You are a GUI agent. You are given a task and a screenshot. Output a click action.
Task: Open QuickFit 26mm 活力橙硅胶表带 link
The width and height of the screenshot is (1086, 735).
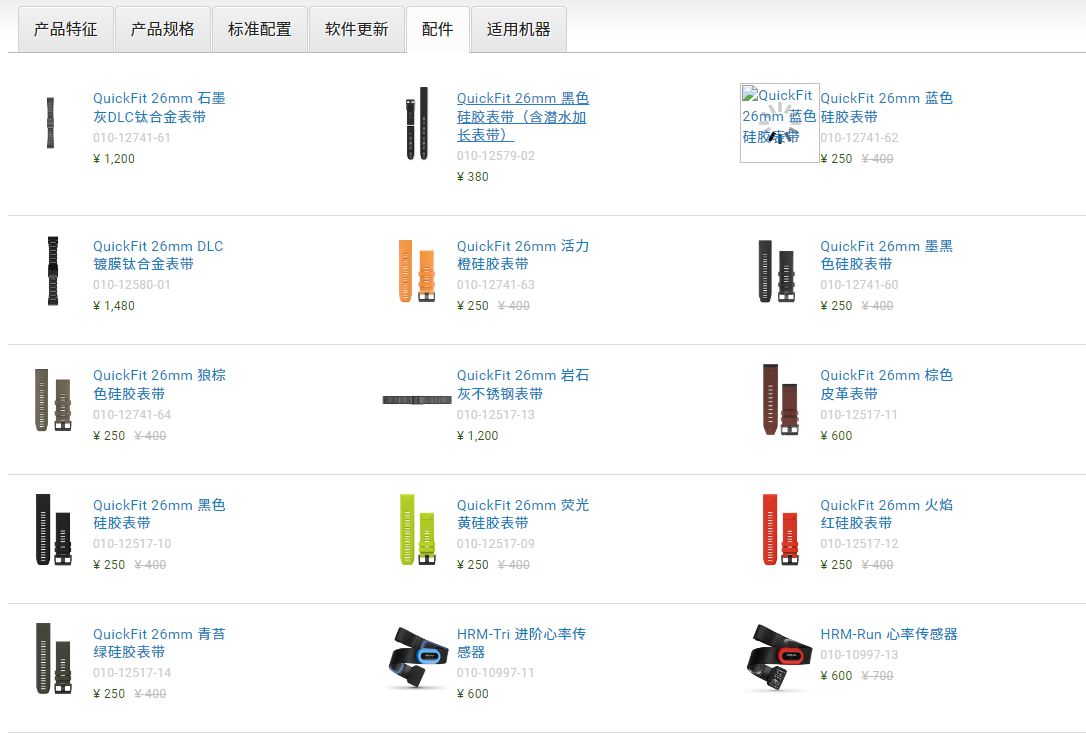523,255
